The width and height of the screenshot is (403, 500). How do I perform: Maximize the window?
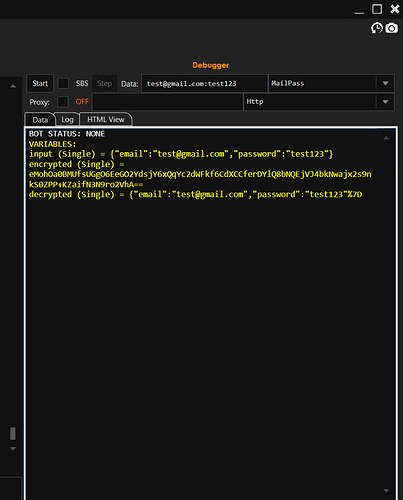point(377,9)
